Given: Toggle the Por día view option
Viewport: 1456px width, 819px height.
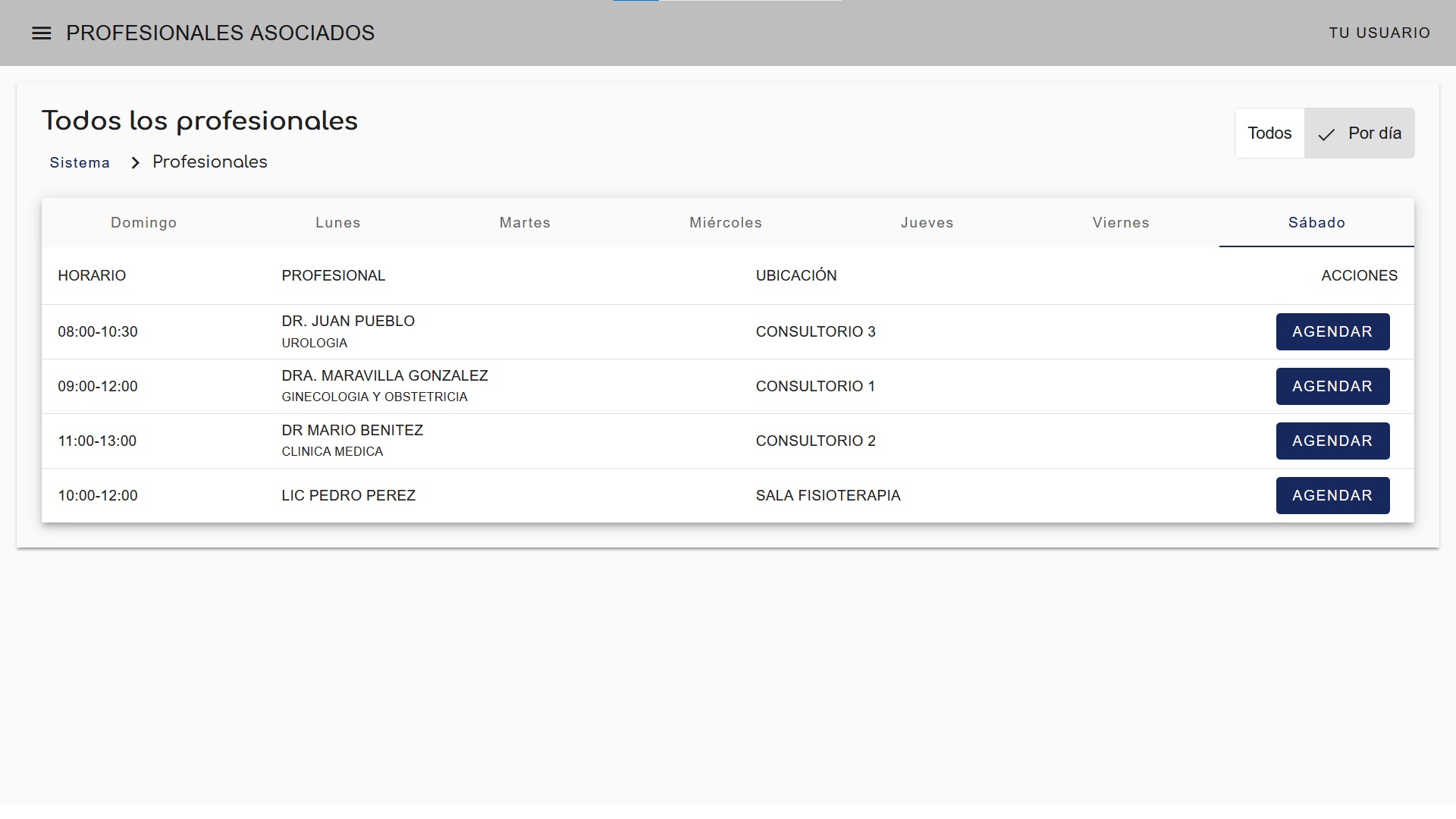Looking at the screenshot, I should pos(1359,133).
